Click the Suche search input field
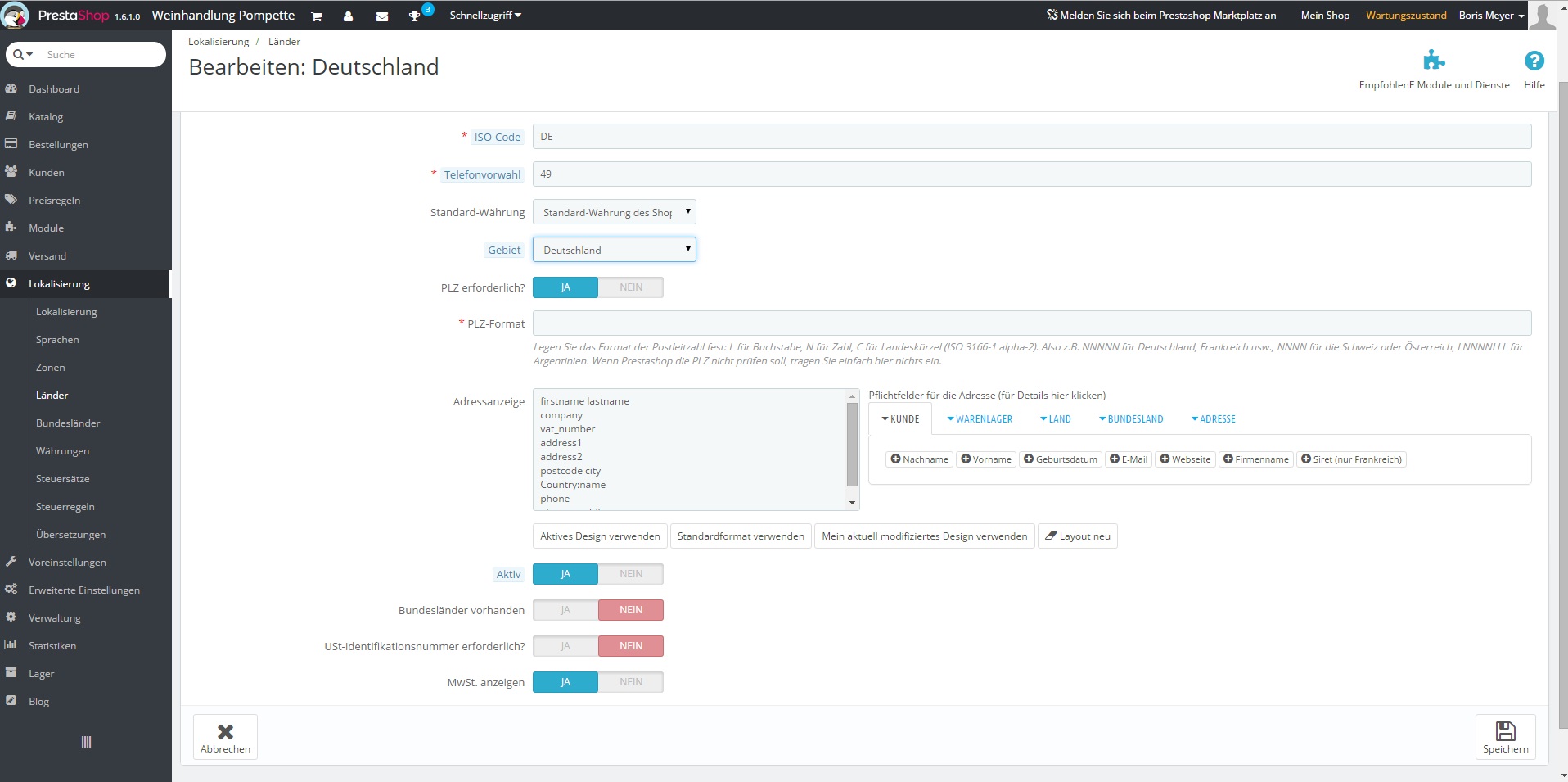1568x782 pixels. coord(102,55)
